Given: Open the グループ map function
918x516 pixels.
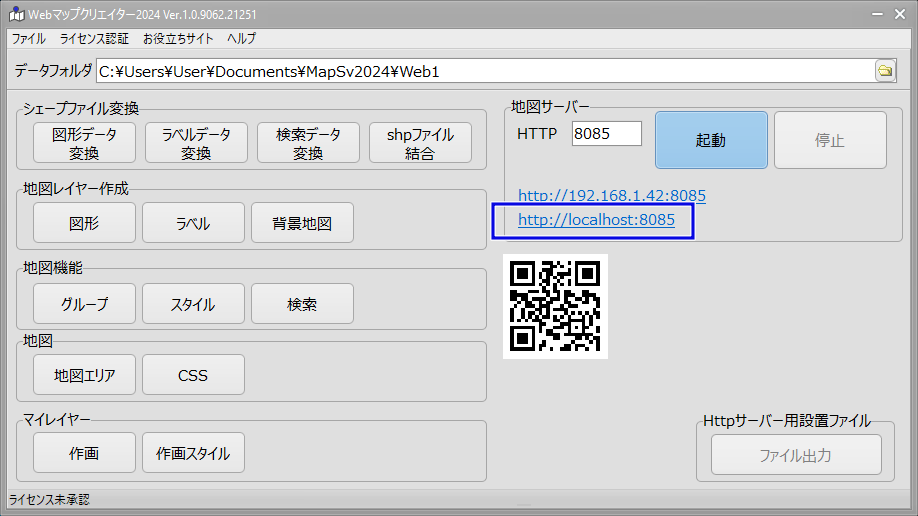Looking at the screenshot, I should (84, 303).
